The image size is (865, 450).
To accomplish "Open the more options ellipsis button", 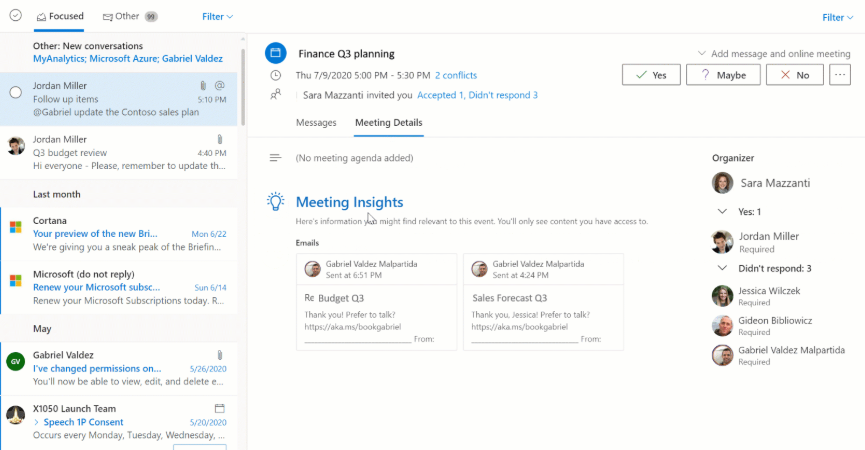I will (840, 75).
